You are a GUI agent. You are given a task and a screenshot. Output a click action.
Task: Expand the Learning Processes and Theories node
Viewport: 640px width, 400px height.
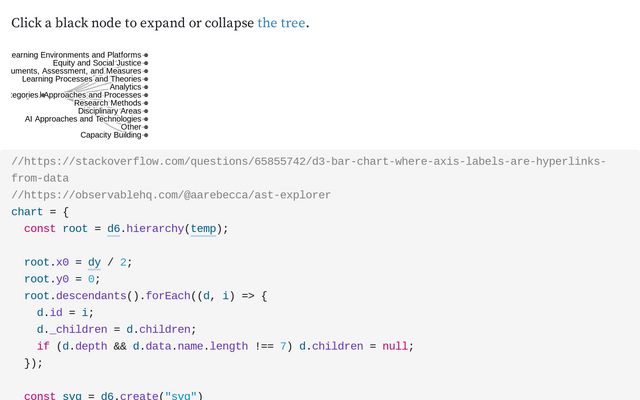click(x=146, y=79)
